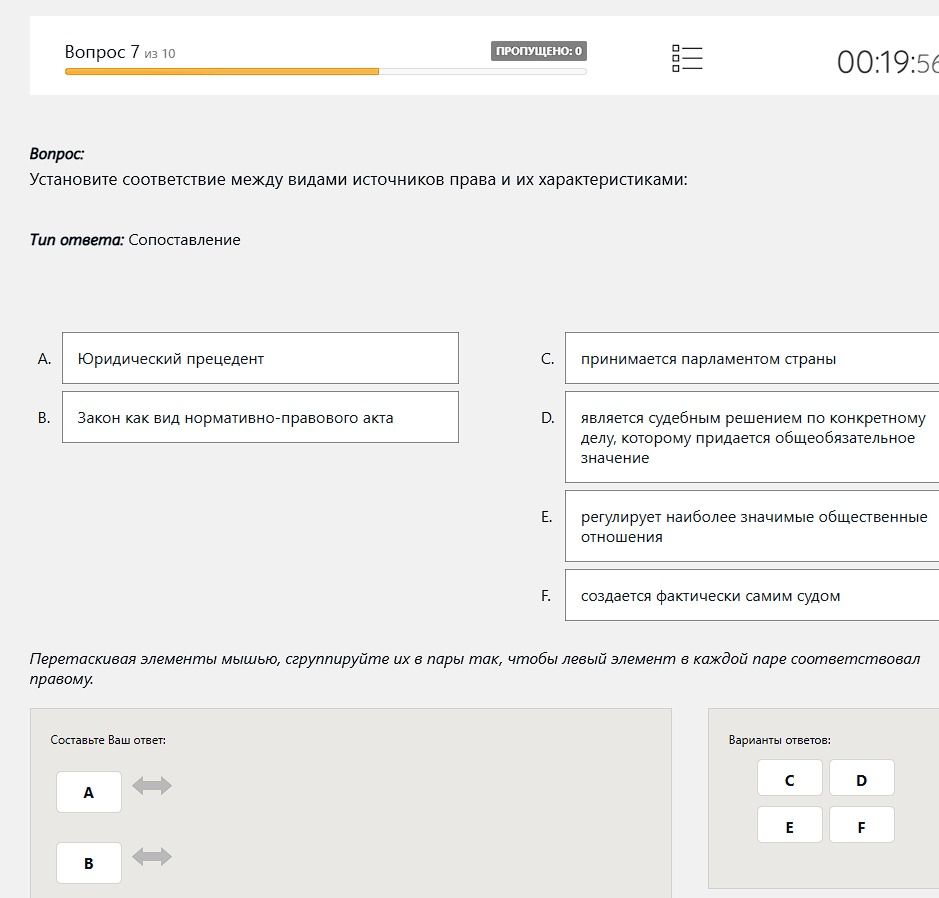Click the countdown timer display

(887, 62)
